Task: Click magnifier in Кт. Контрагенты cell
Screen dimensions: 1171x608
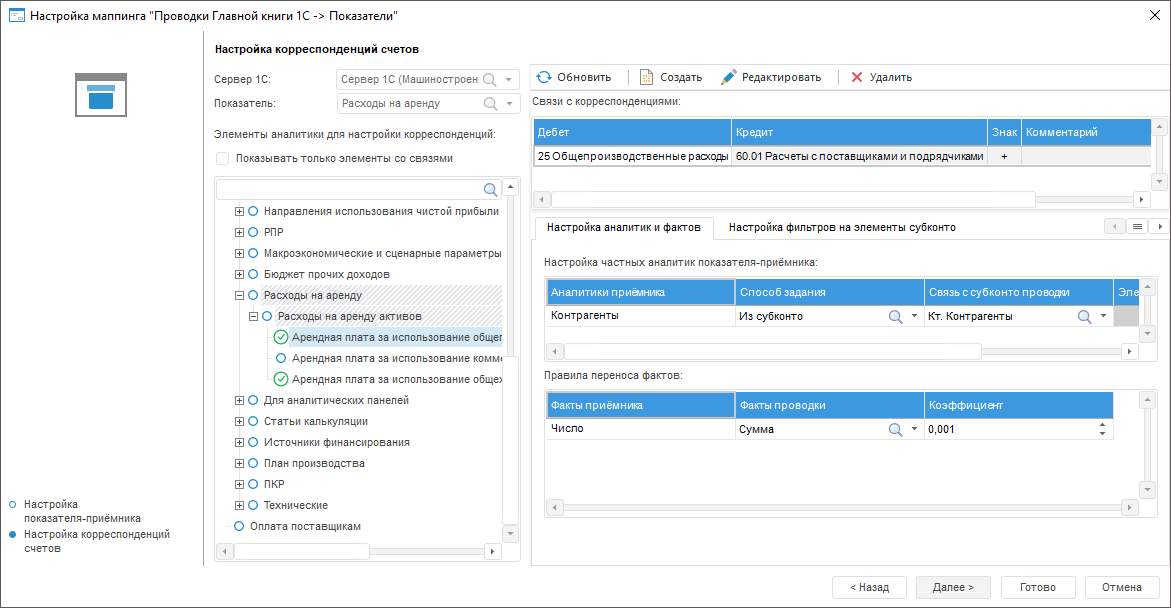Action: click(x=1084, y=316)
